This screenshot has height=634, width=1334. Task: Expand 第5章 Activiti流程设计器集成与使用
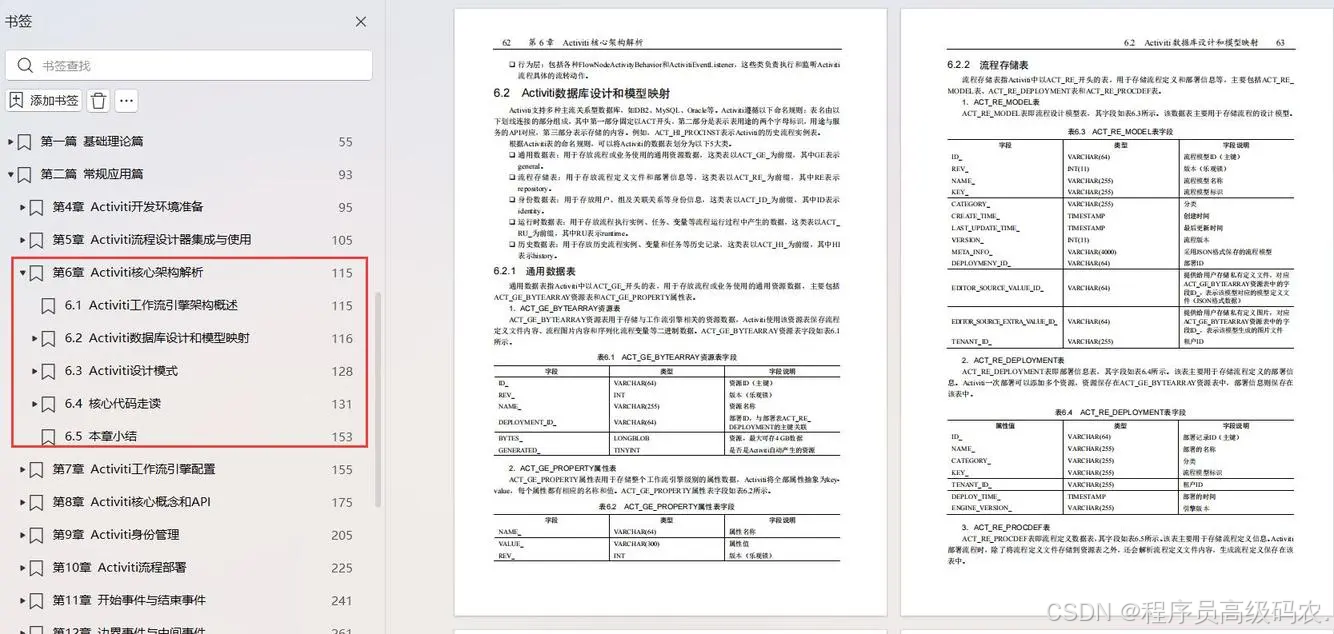click(x=22, y=240)
